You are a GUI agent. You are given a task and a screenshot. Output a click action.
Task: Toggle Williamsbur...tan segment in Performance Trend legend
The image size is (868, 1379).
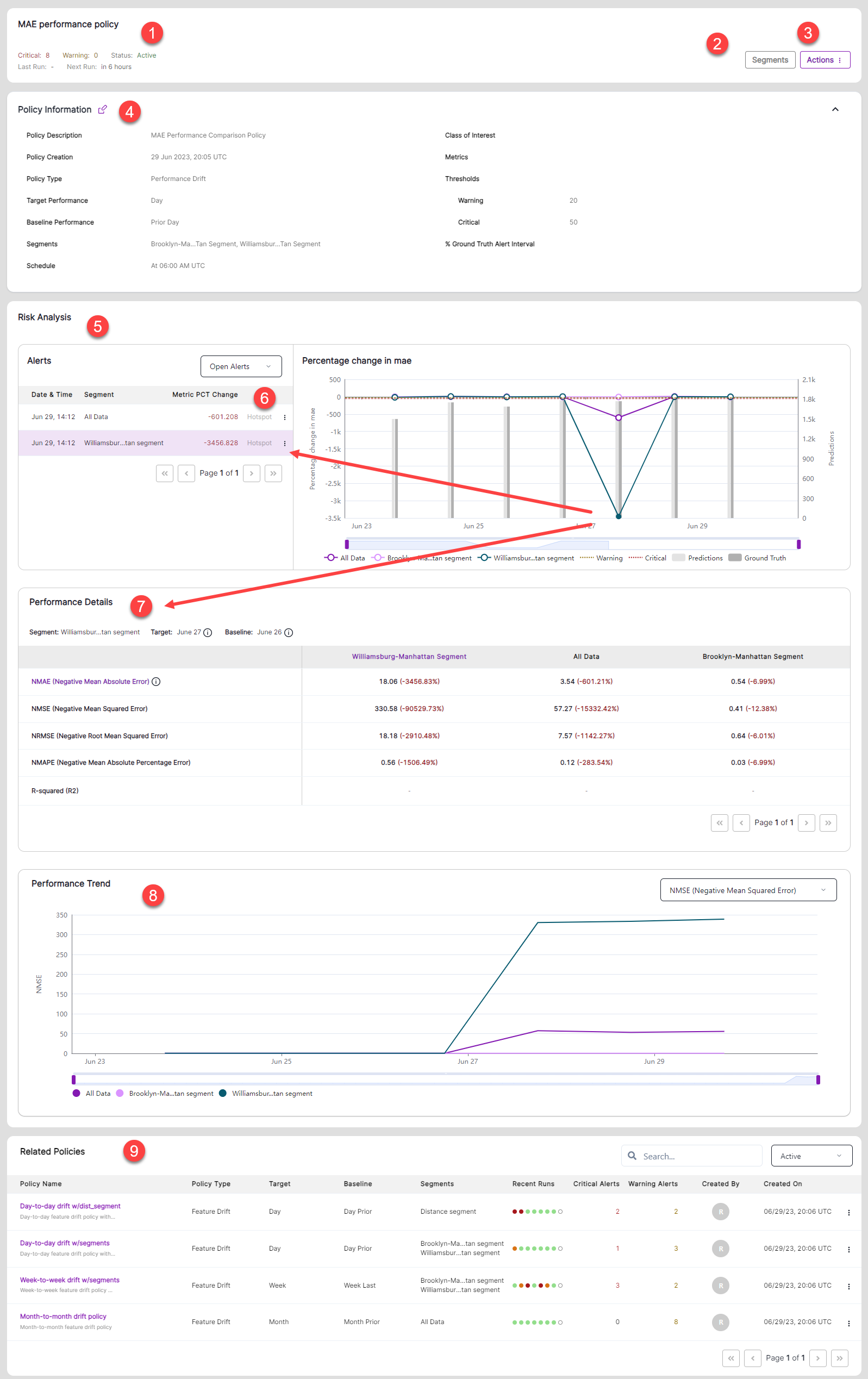click(x=266, y=1093)
